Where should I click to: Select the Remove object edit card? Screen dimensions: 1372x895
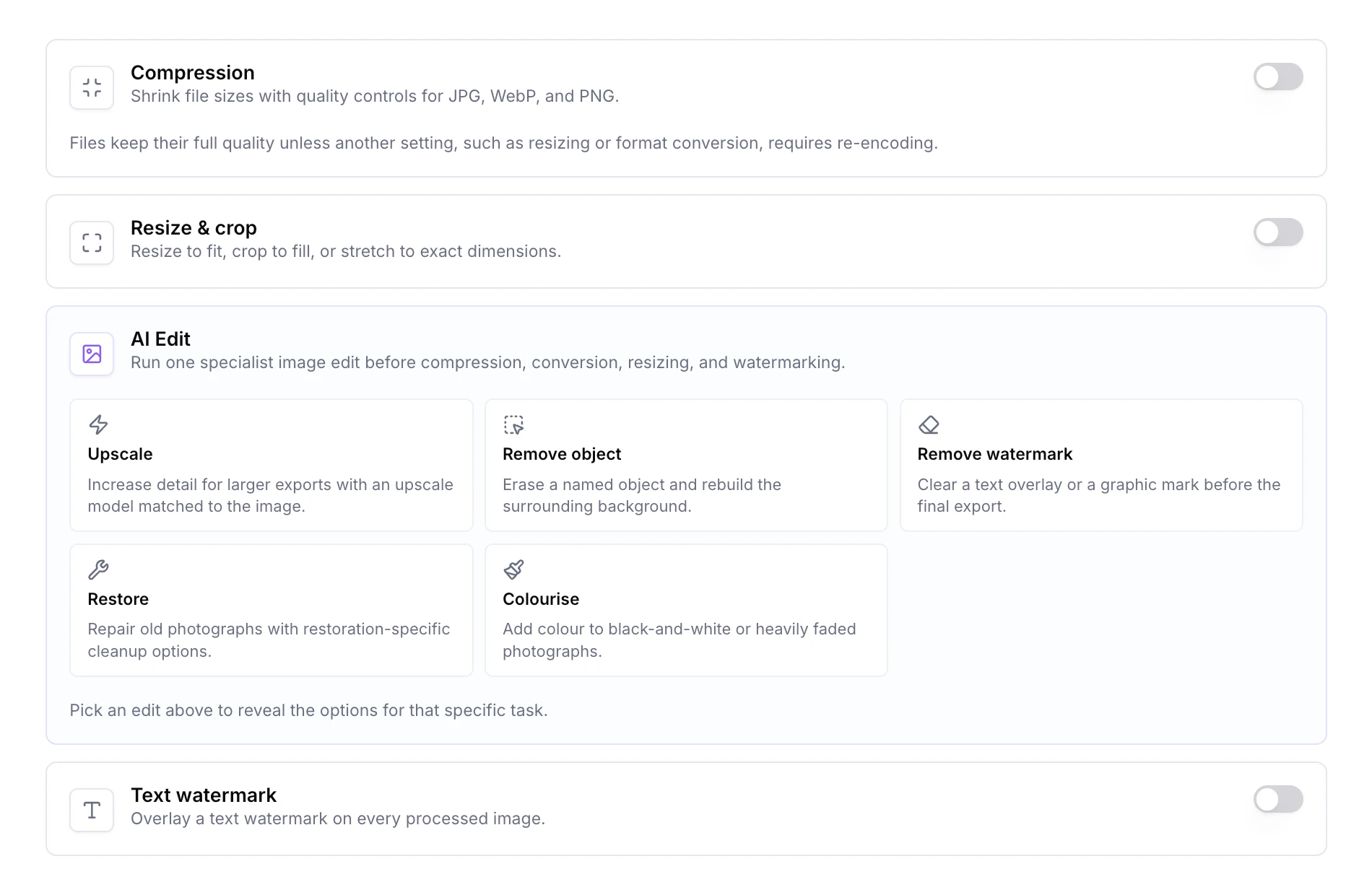click(x=685, y=466)
